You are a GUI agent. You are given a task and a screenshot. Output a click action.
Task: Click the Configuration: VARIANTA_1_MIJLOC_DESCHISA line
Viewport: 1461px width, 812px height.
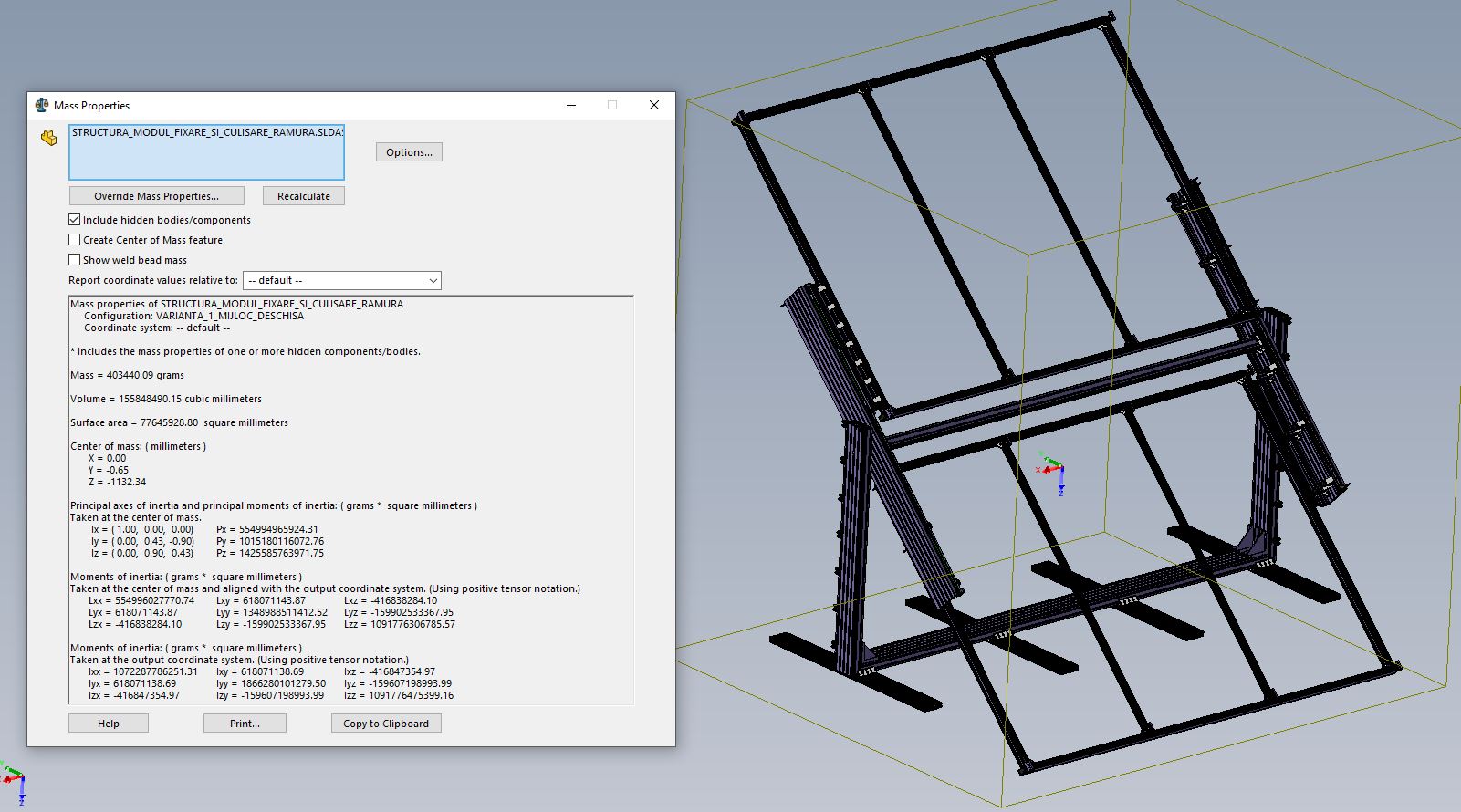[193, 316]
